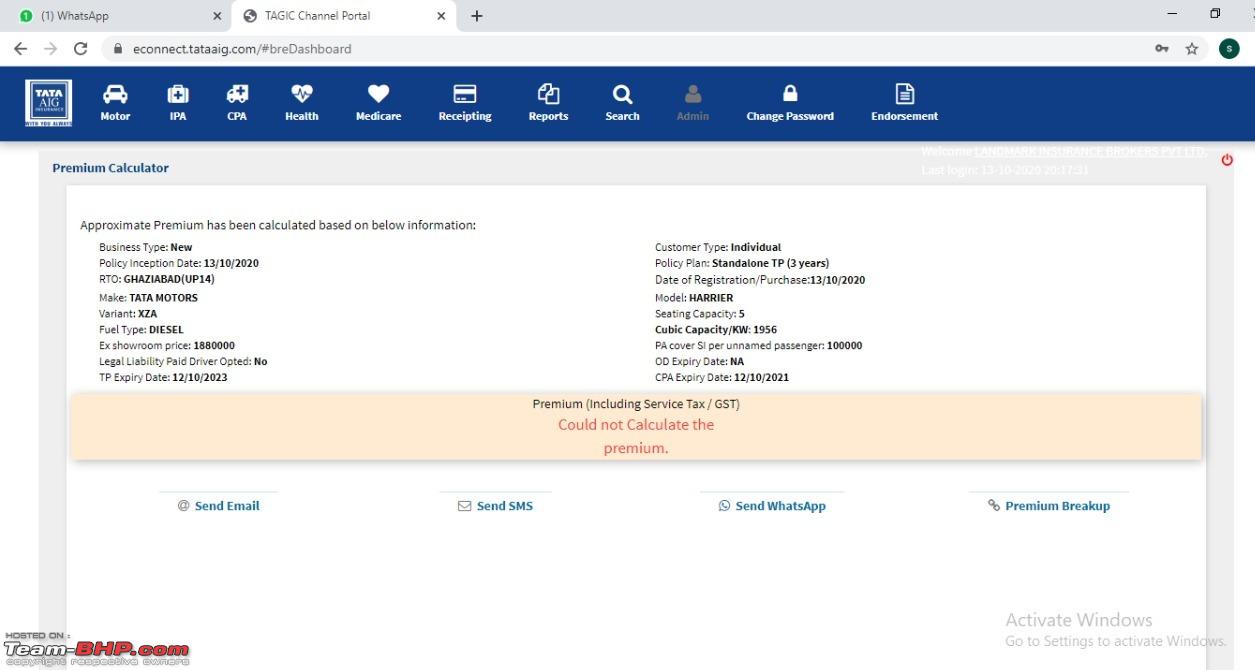Click the browser forward arrow

point(50,48)
